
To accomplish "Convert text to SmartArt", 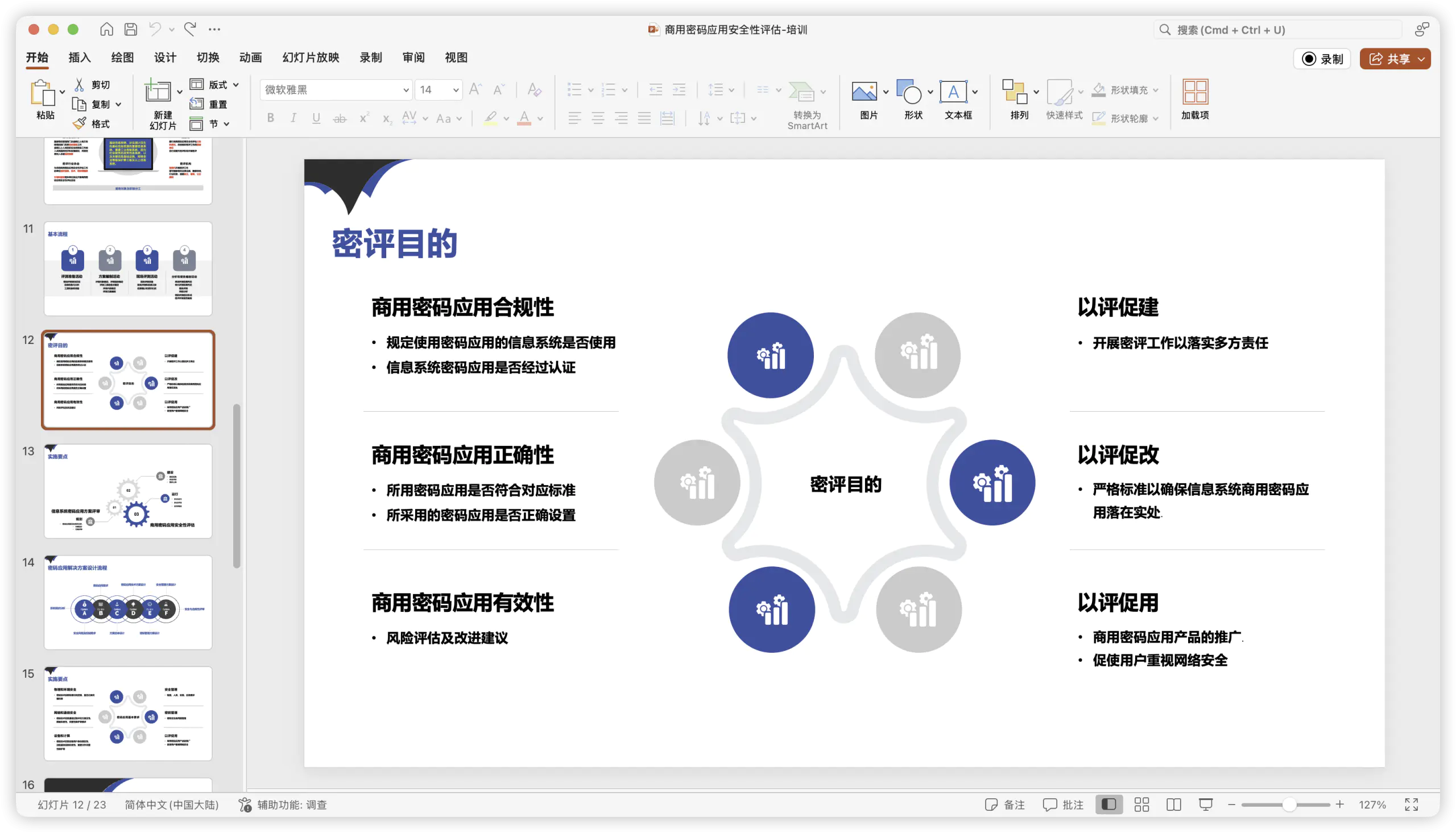I will [x=807, y=105].
